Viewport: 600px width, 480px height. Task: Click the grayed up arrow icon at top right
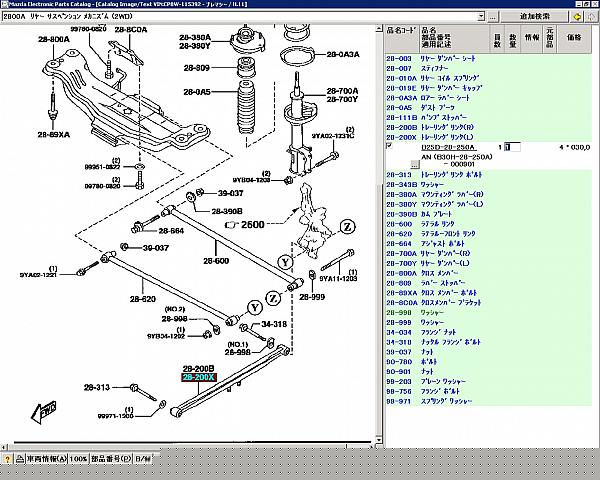point(591,16)
